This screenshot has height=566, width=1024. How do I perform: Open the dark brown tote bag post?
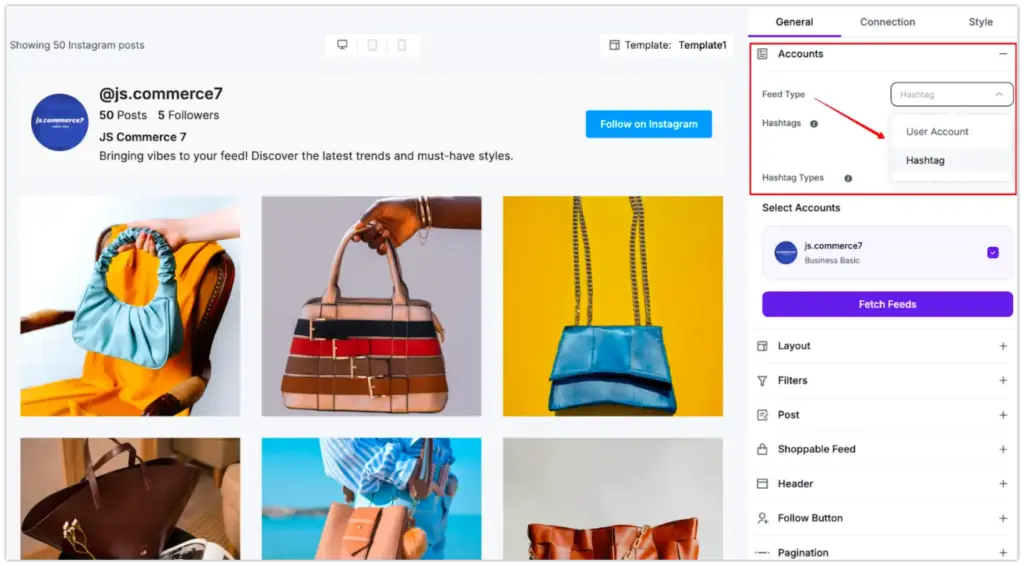[x=130, y=499]
